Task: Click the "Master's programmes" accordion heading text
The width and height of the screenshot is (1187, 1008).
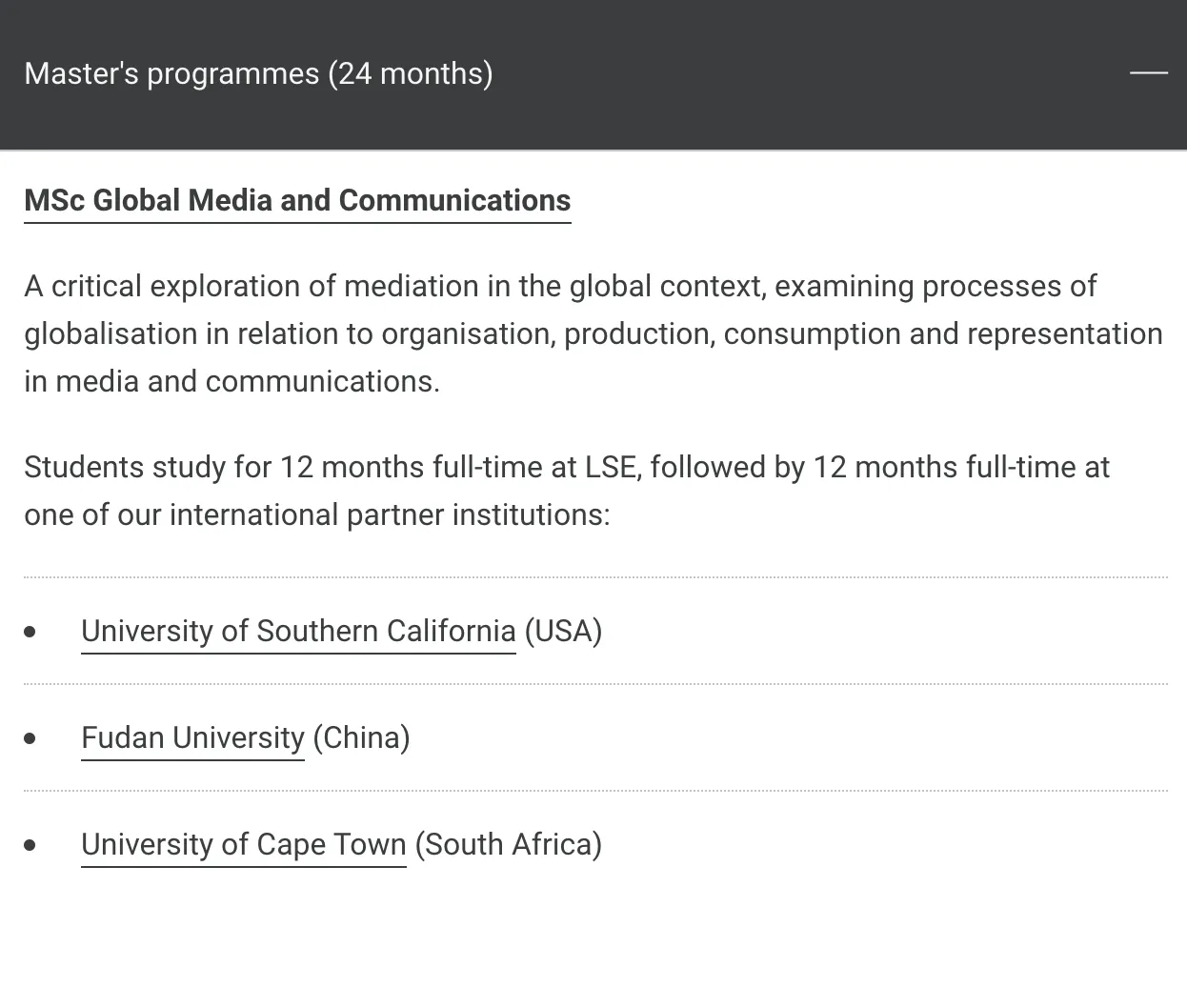Action: [171, 73]
